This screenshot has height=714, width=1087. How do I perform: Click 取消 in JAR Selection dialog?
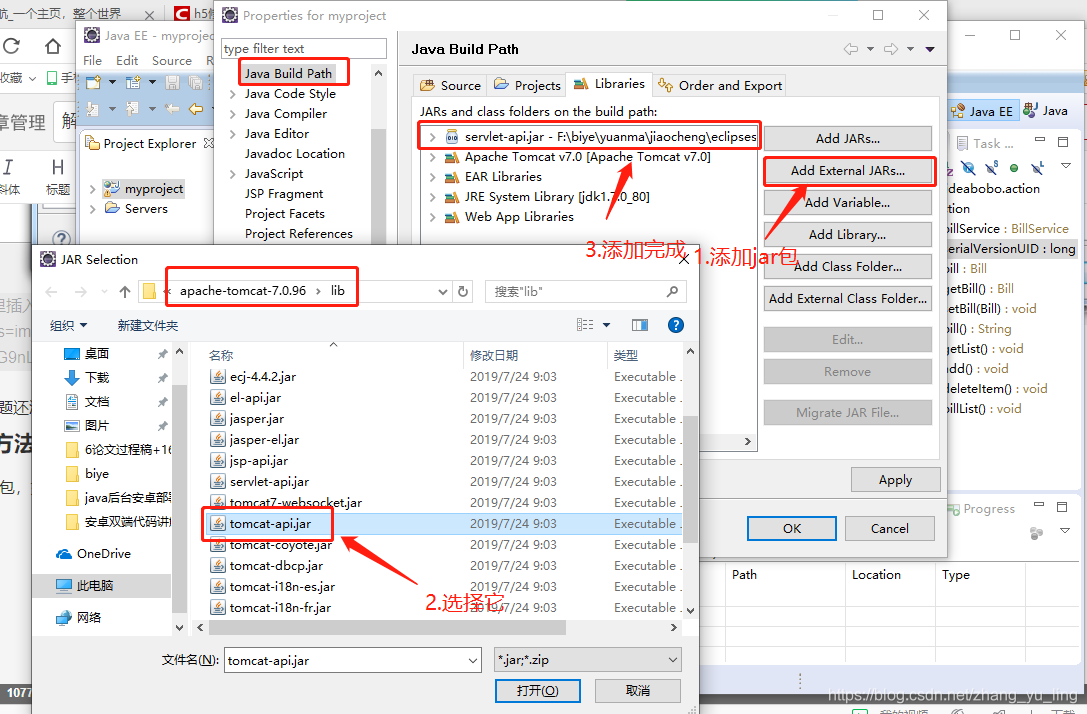(x=638, y=690)
